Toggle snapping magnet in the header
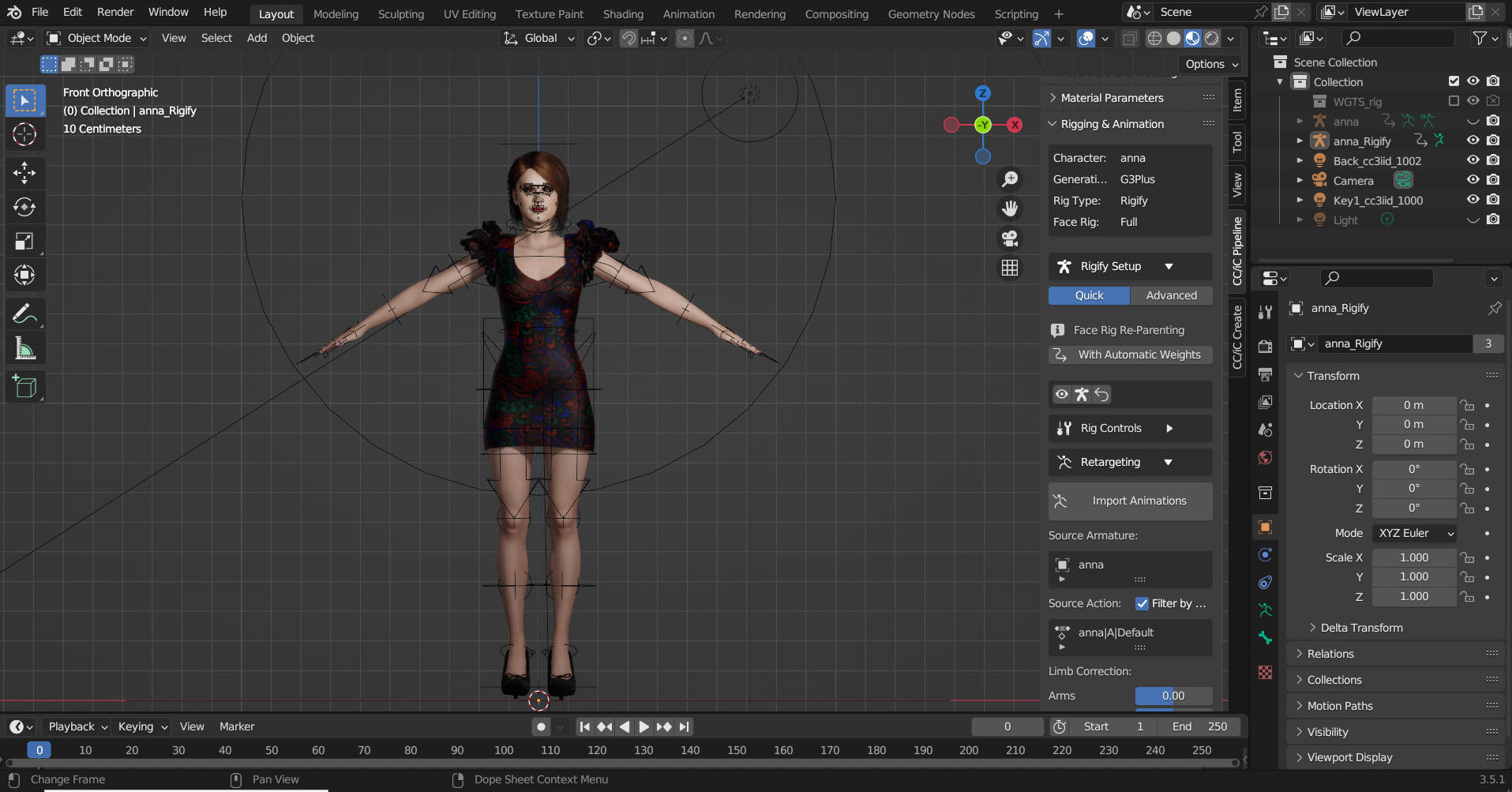The height and width of the screenshot is (792, 1512). pos(628,38)
